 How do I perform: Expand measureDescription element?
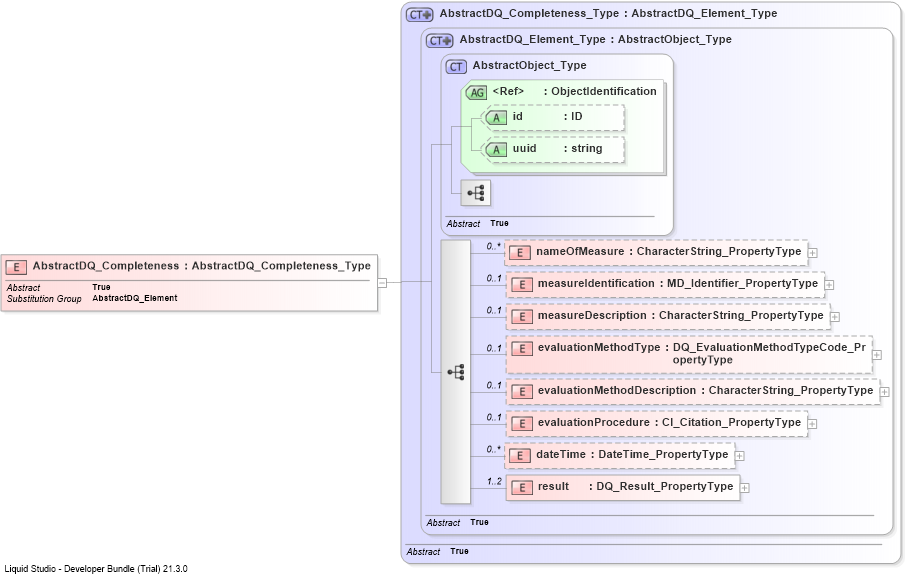point(835,317)
